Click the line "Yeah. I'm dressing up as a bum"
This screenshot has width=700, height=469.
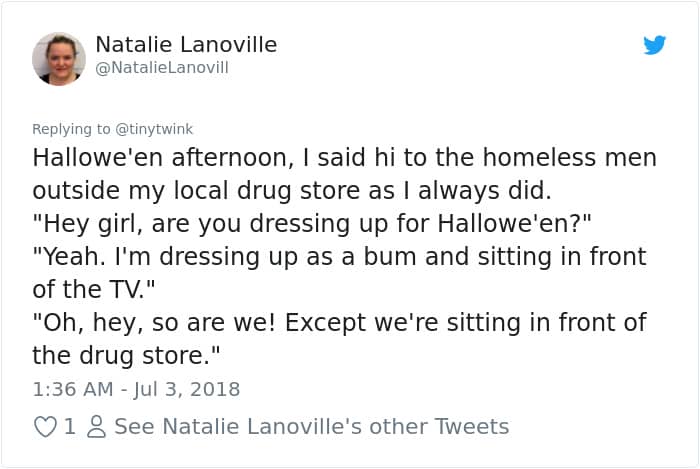pyautogui.click(x=339, y=257)
